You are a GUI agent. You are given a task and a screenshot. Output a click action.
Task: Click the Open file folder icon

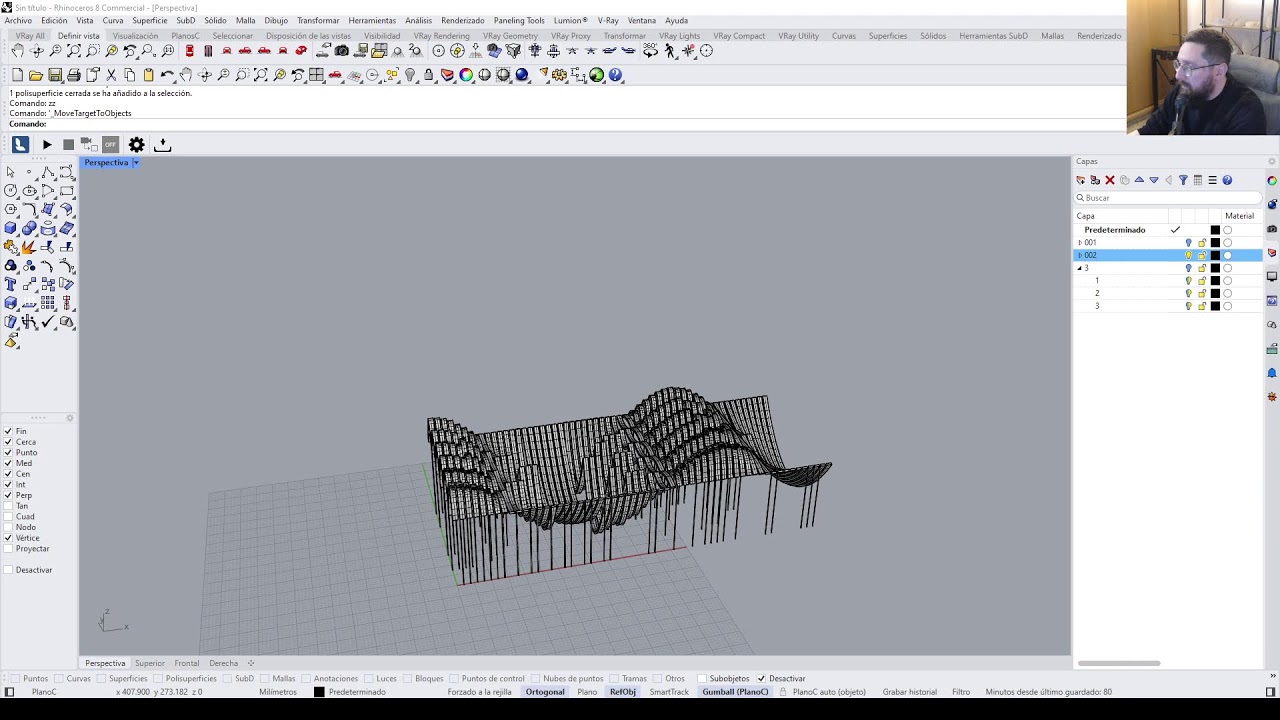tap(36, 75)
